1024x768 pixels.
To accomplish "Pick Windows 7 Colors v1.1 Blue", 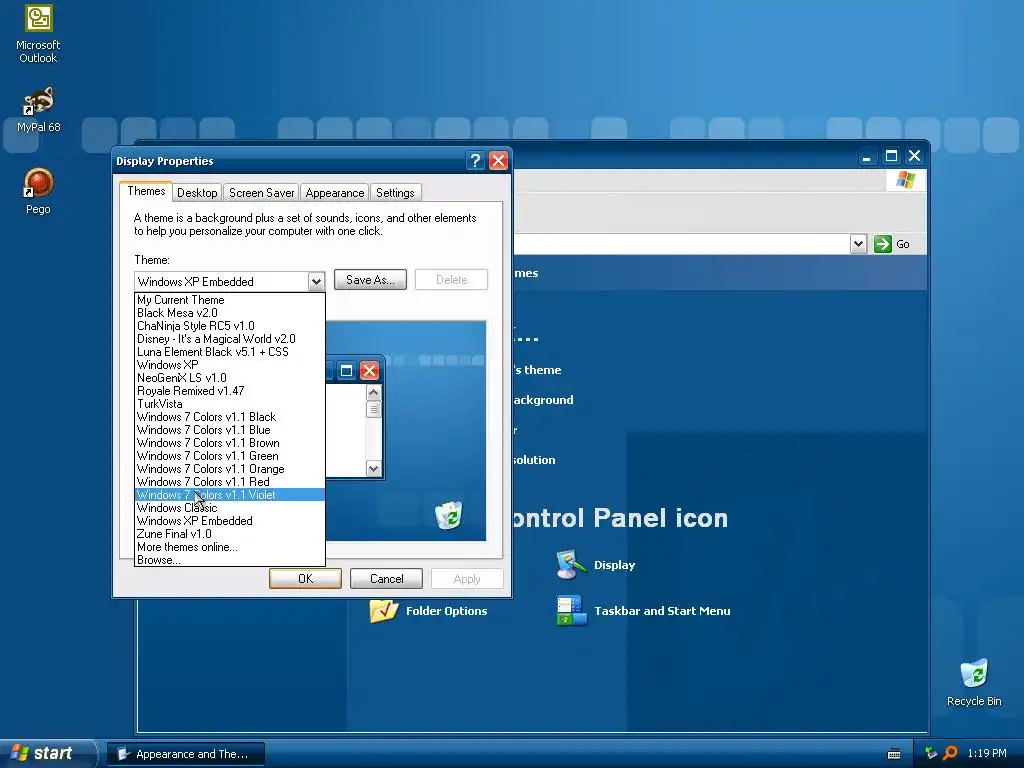I will [230, 430].
